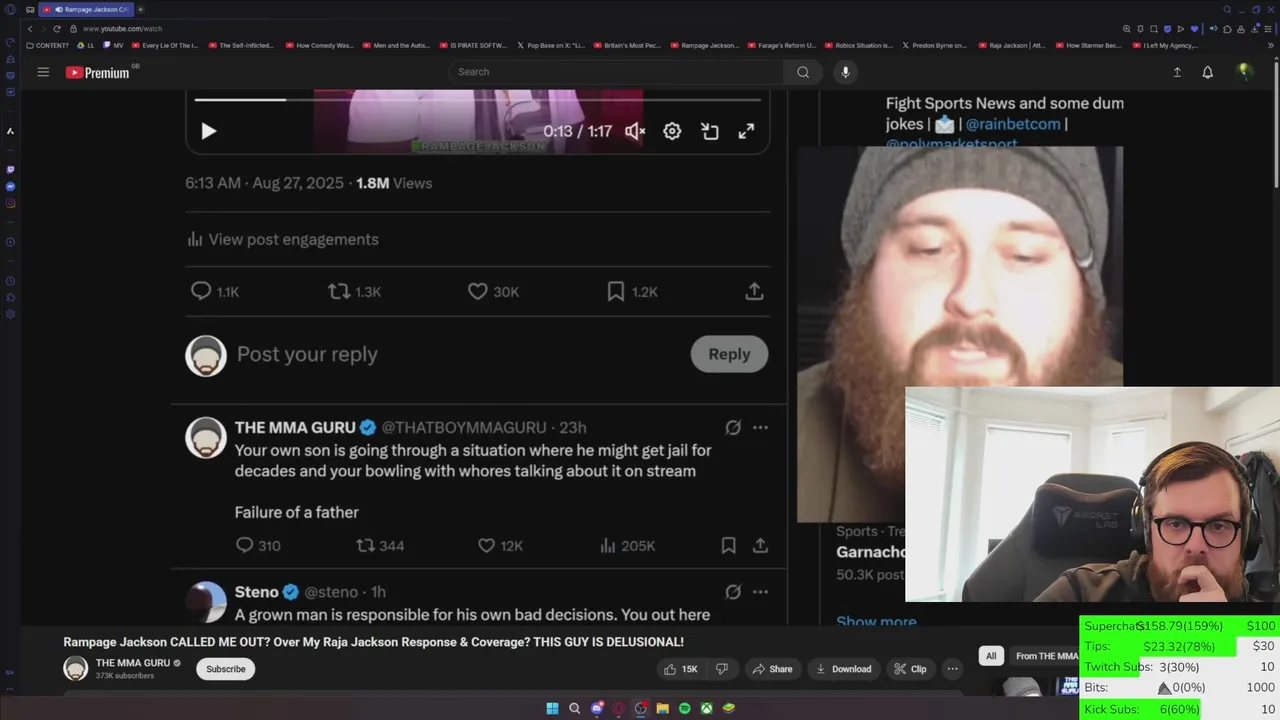Open the YouTube create/upload icon

(x=1177, y=72)
